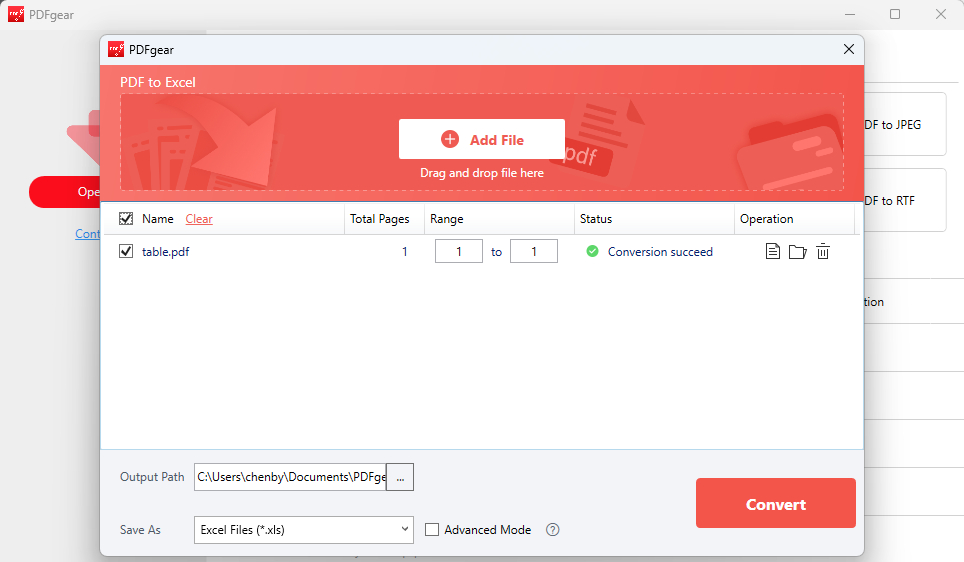Viewport: 964px width, 562px height.
Task: Click the Operation column header
Action: tap(766, 219)
